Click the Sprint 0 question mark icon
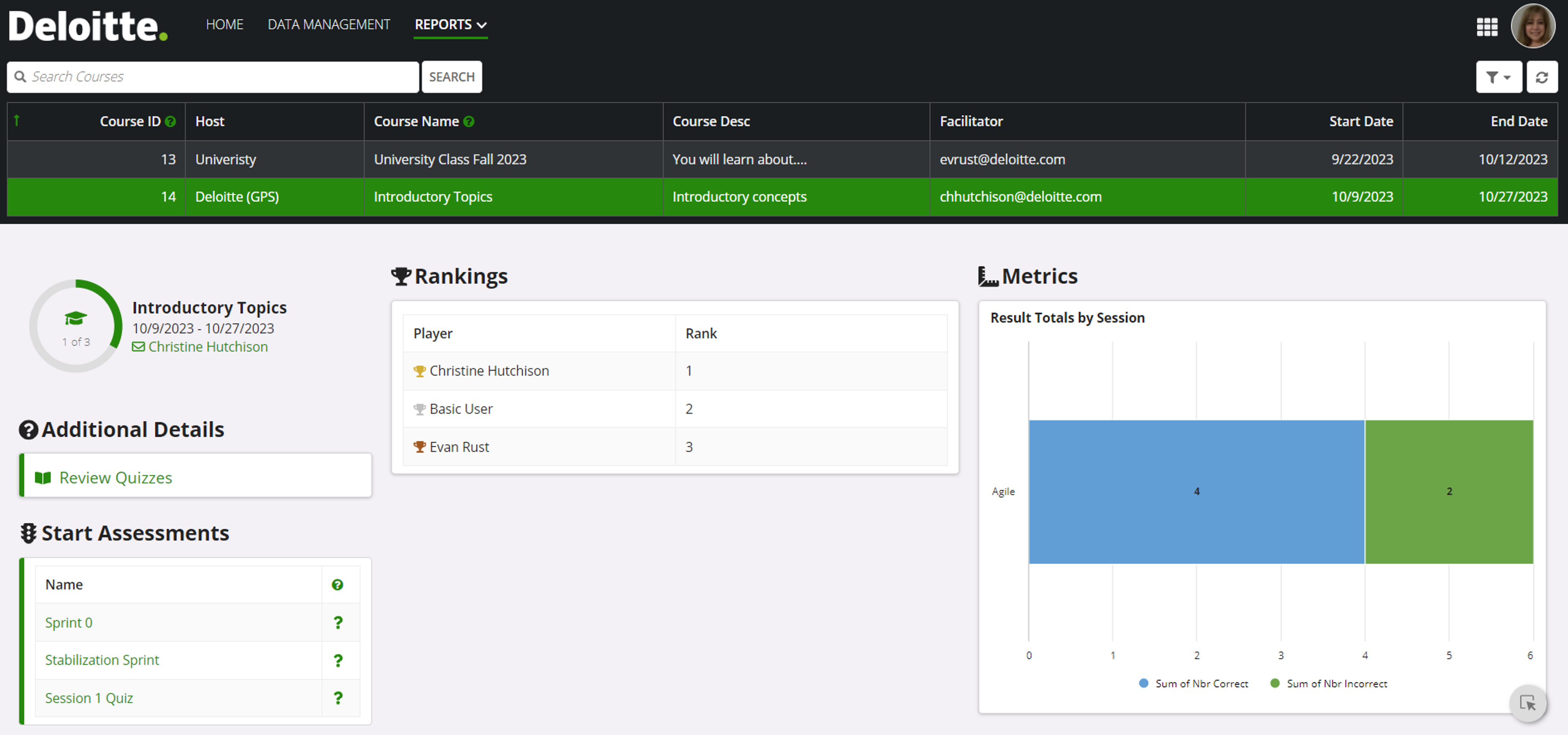 point(339,622)
